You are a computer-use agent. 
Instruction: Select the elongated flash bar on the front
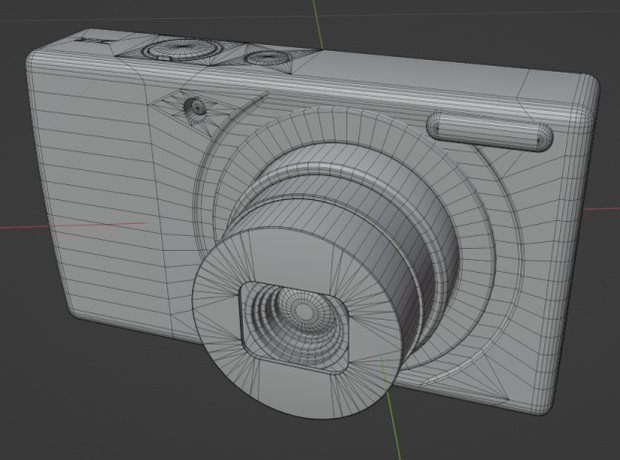click(x=490, y=131)
